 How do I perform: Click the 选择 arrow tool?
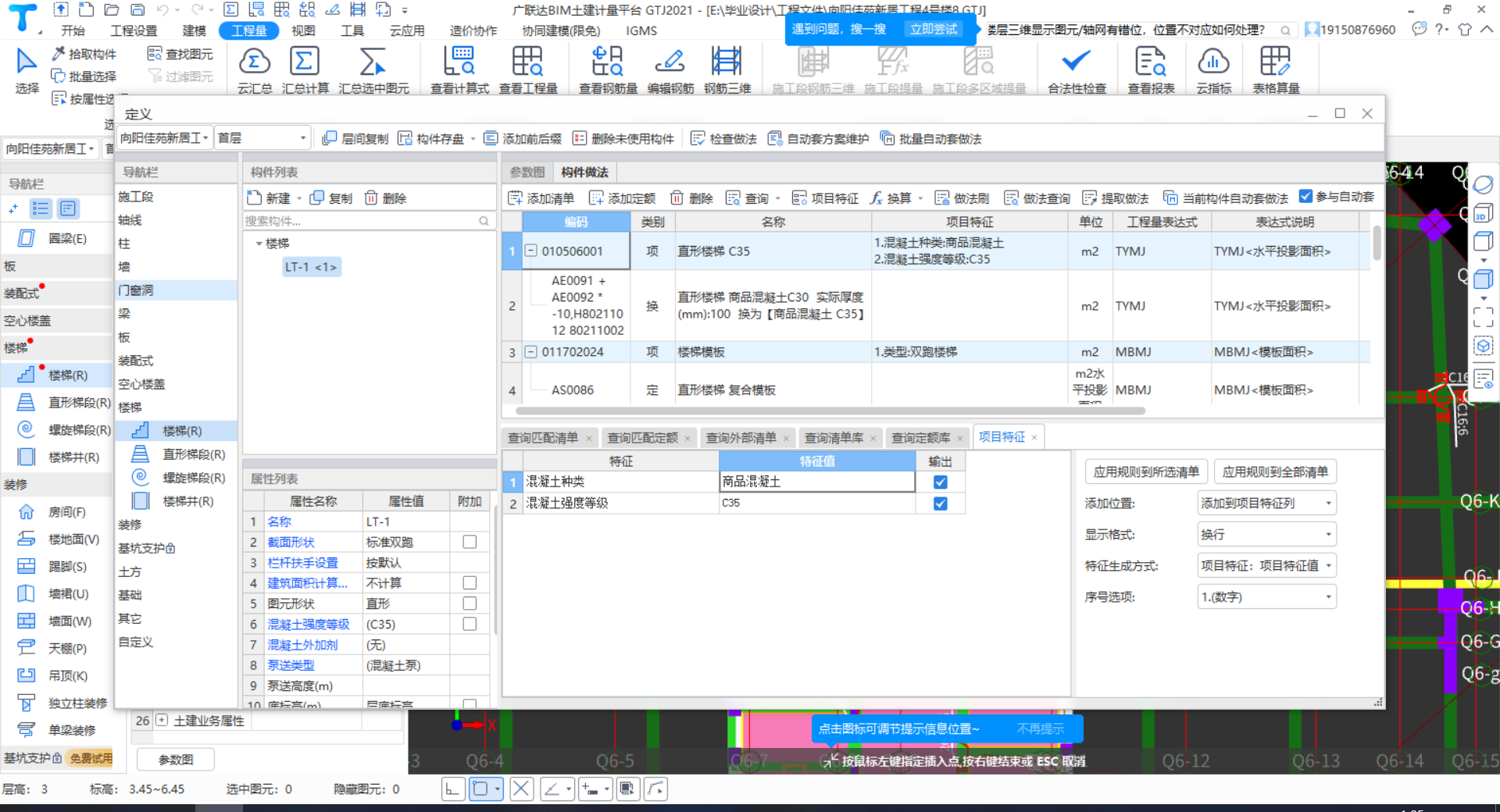(27, 70)
